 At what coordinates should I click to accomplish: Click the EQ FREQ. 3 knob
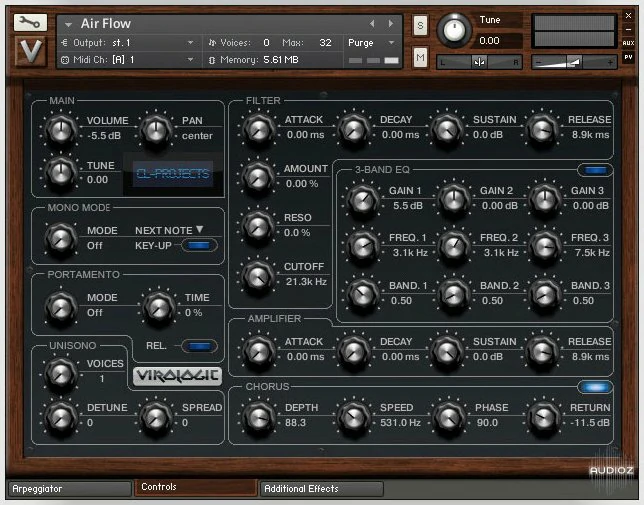[545, 247]
